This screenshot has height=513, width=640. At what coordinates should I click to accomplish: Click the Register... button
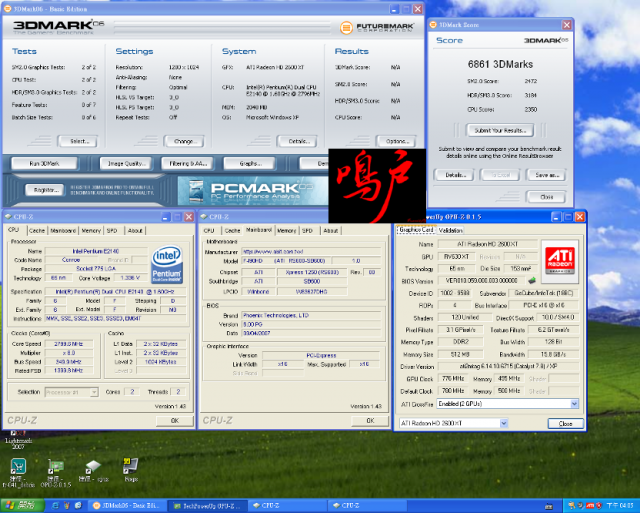pos(44,190)
